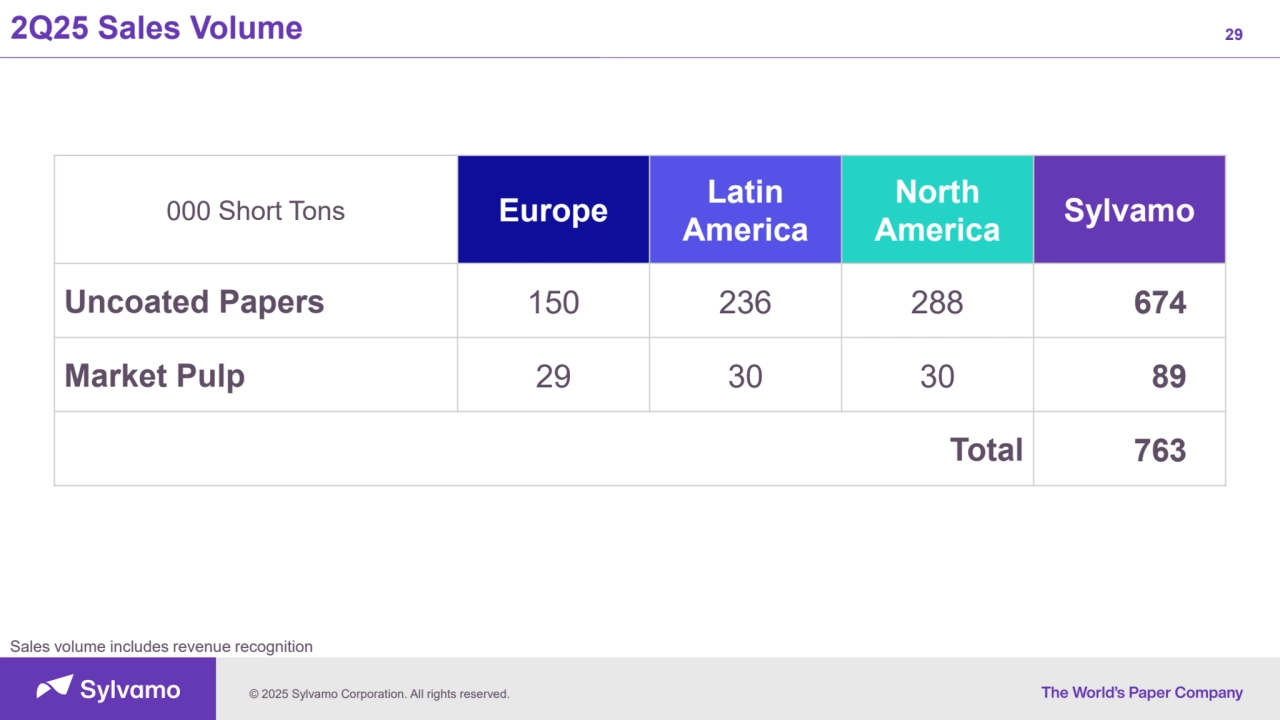
Task: Select the sales volume revenue recognition footnote
Action: pos(161,647)
